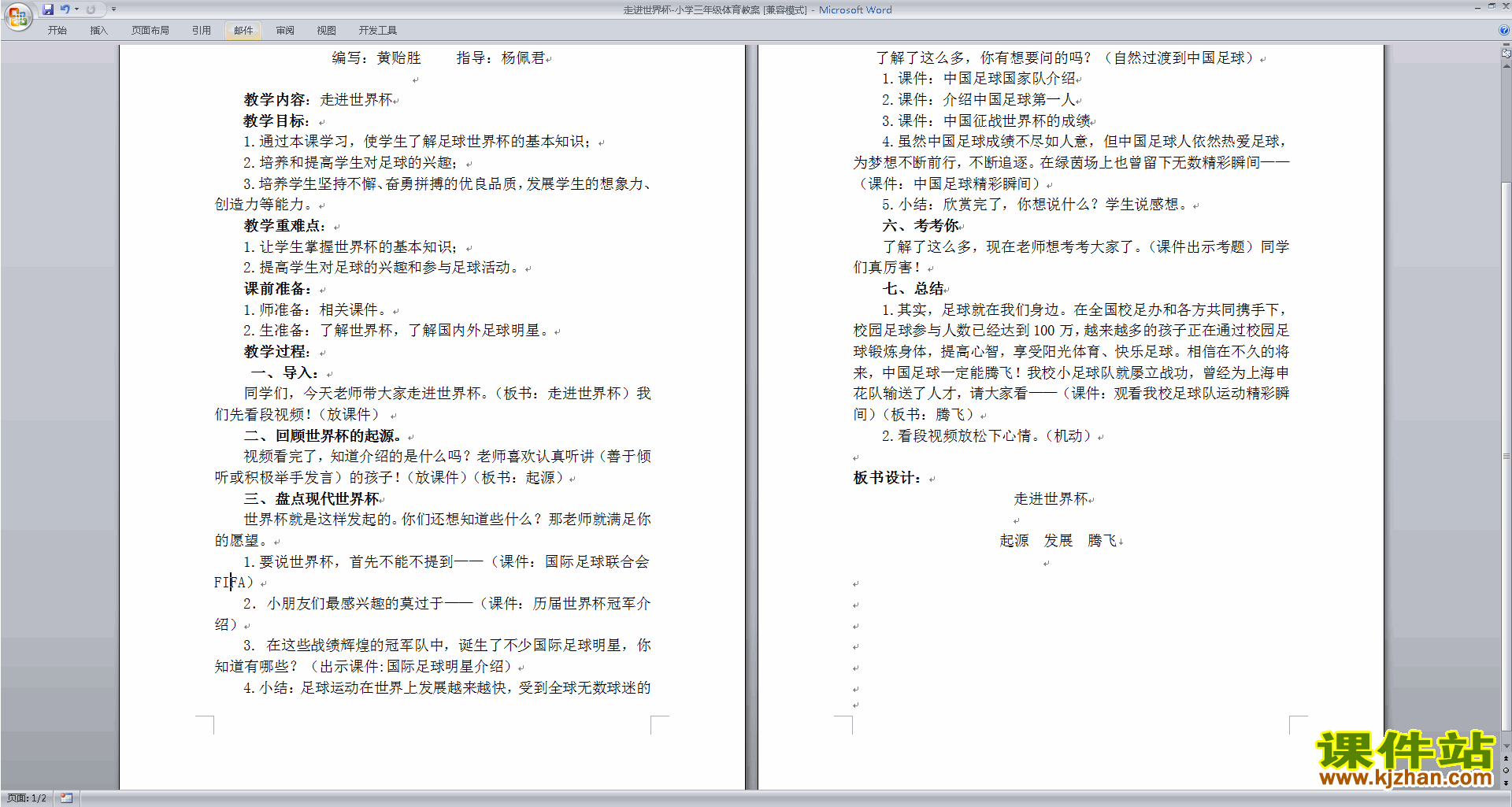The width and height of the screenshot is (1512, 807).
Task: Switch to the 开始 ribbon tab
Action: click(57, 31)
